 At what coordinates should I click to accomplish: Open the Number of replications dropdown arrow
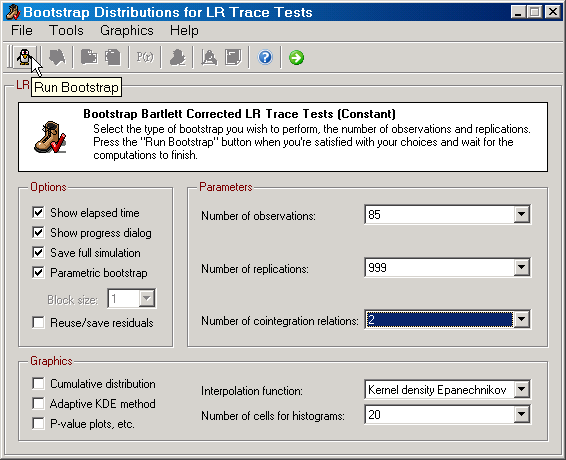point(522,268)
